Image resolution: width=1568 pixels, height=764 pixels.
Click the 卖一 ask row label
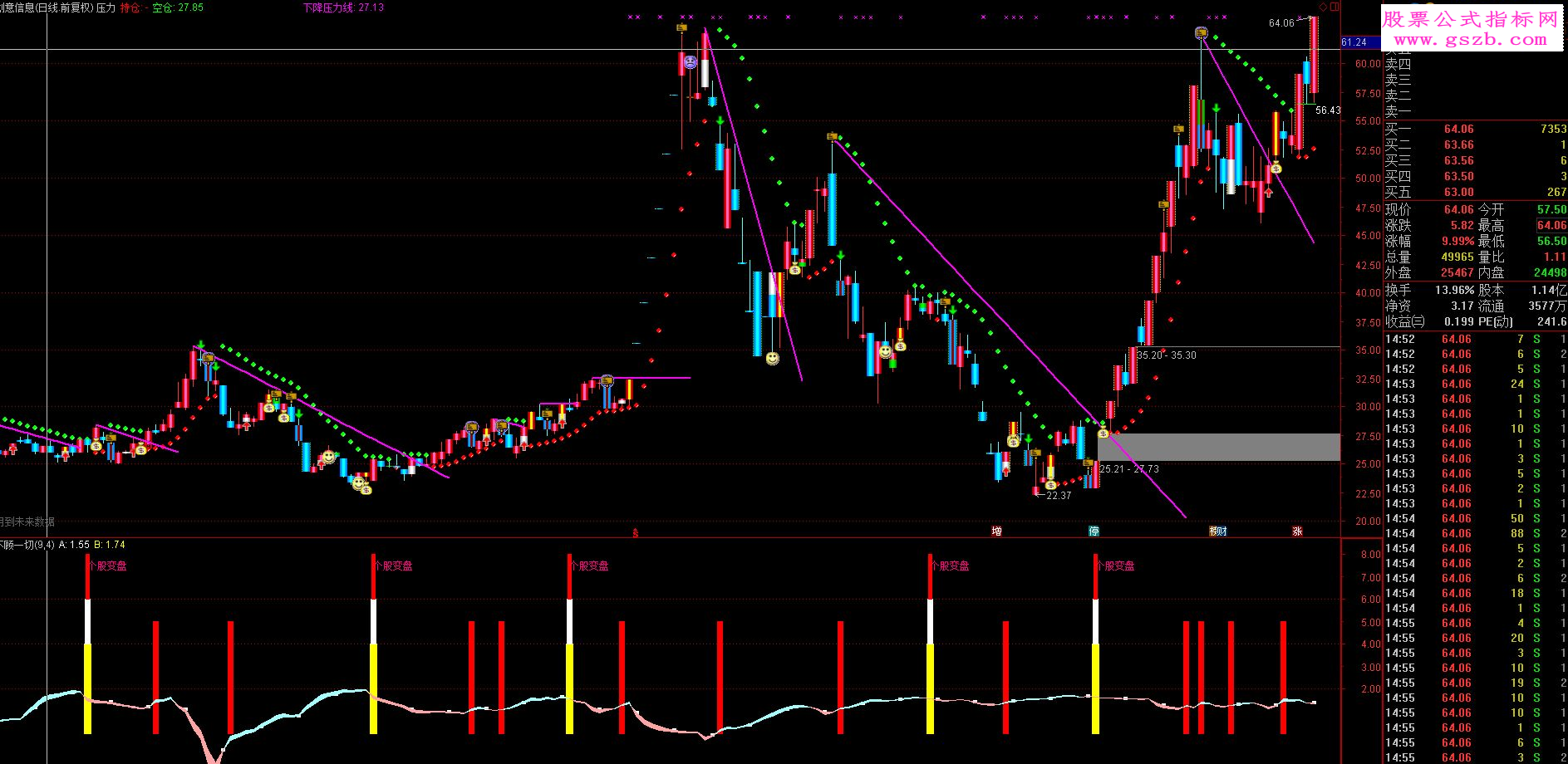click(1398, 111)
